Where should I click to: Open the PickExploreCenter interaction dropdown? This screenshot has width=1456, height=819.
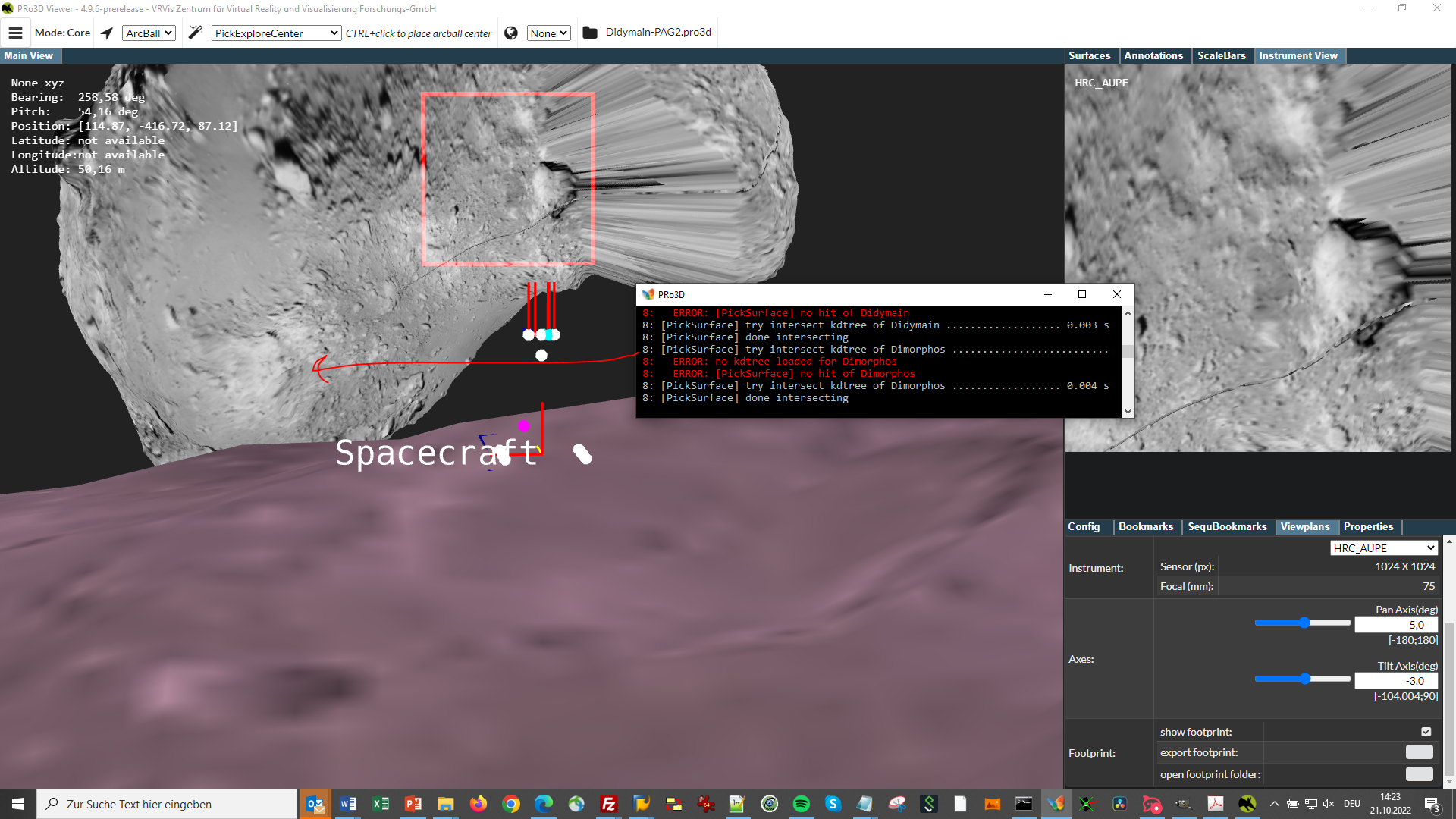pyautogui.click(x=275, y=33)
